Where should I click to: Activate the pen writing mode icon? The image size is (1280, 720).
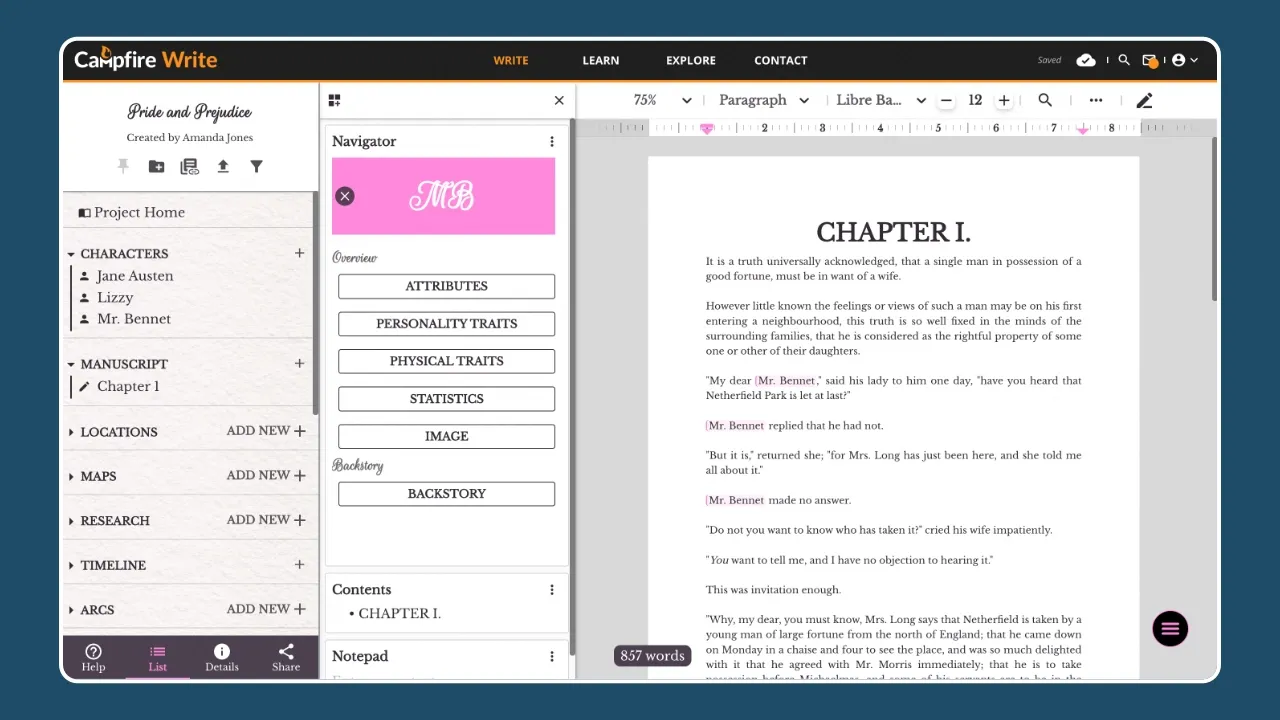[x=1144, y=100]
